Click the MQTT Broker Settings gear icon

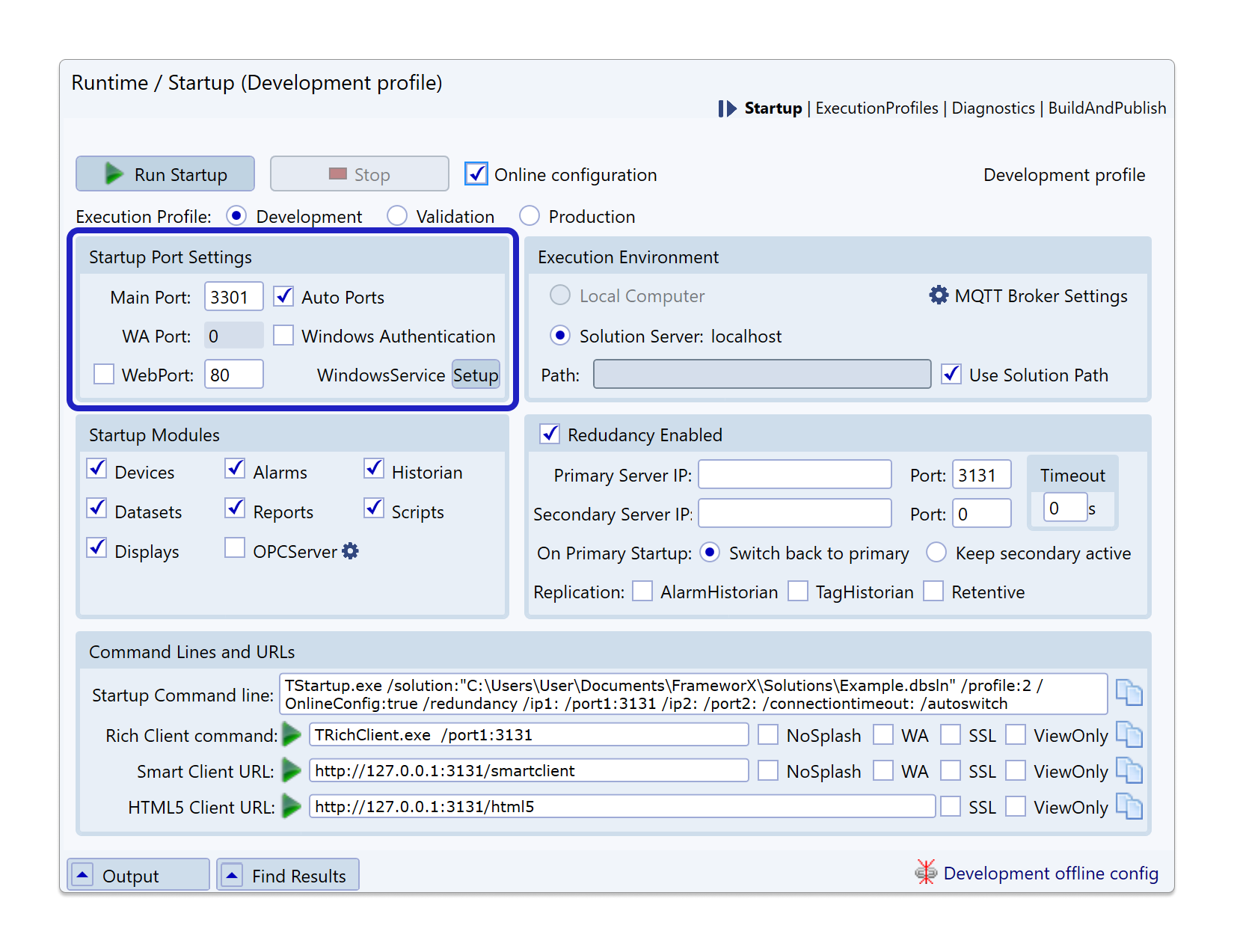coord(939,295)
